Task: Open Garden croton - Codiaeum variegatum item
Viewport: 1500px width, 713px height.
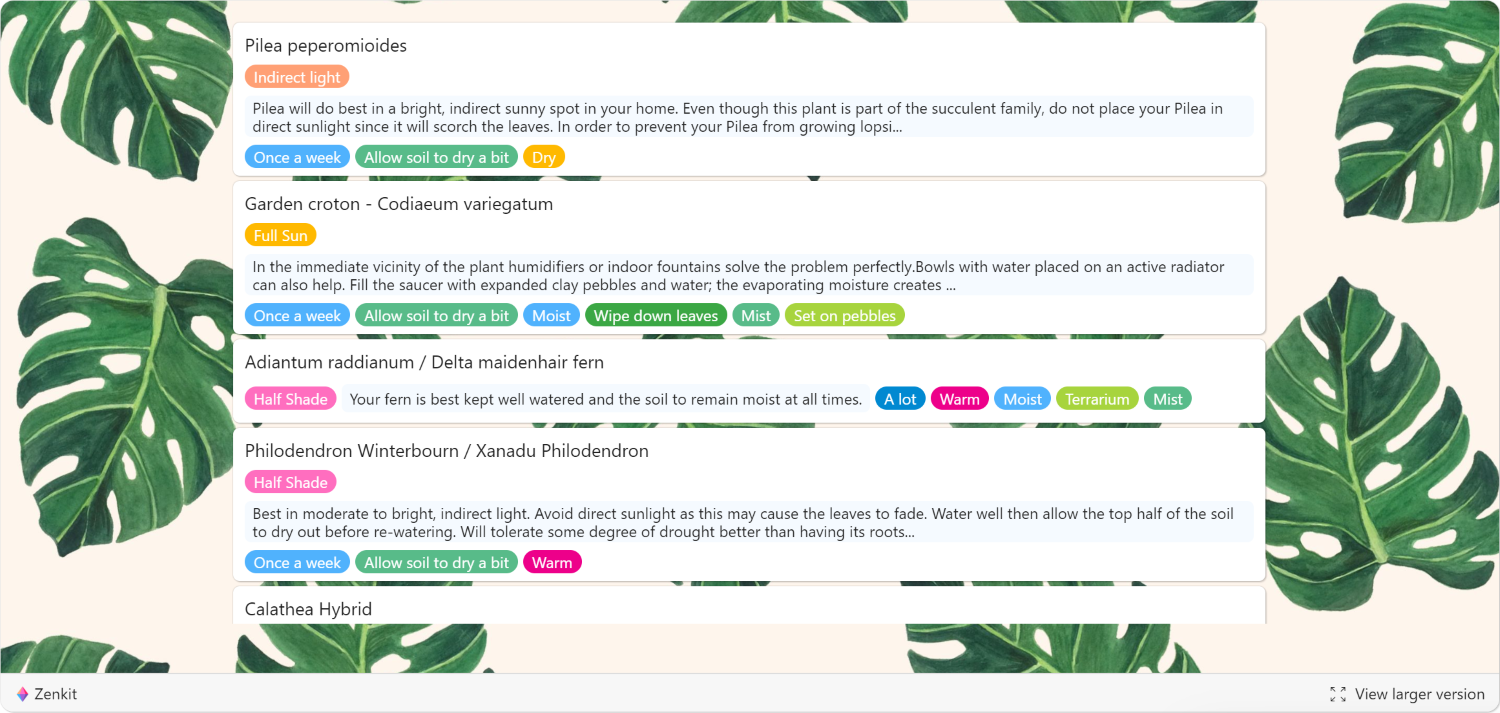Action: point(399,204)
